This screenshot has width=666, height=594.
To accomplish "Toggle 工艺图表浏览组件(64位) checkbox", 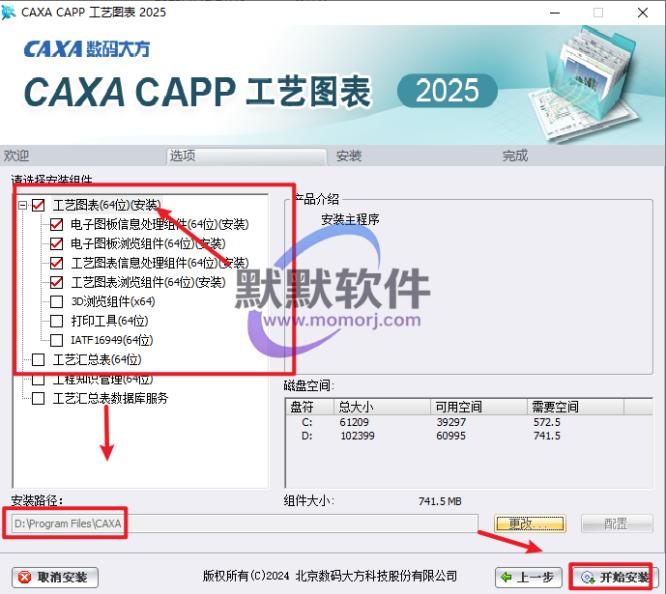I will pos(57,282).
